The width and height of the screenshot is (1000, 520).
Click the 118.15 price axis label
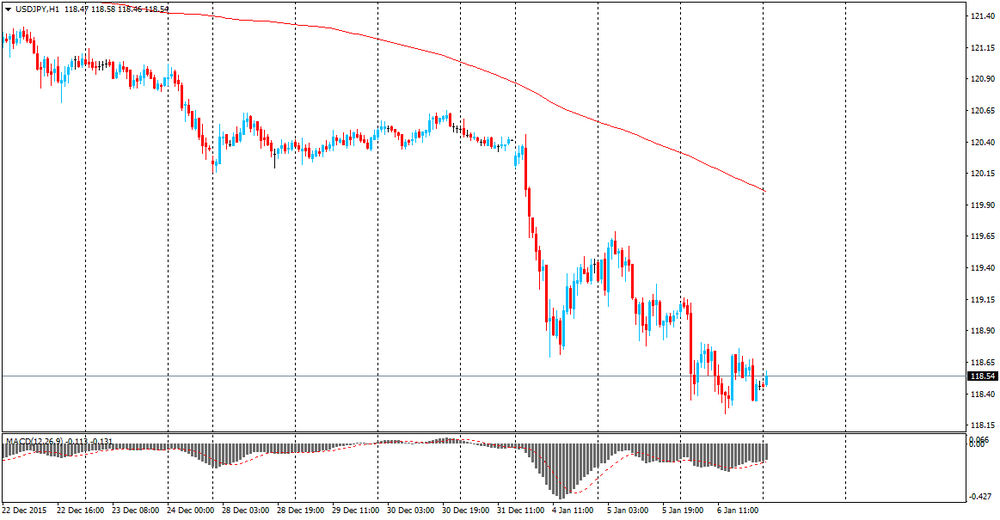983,426
